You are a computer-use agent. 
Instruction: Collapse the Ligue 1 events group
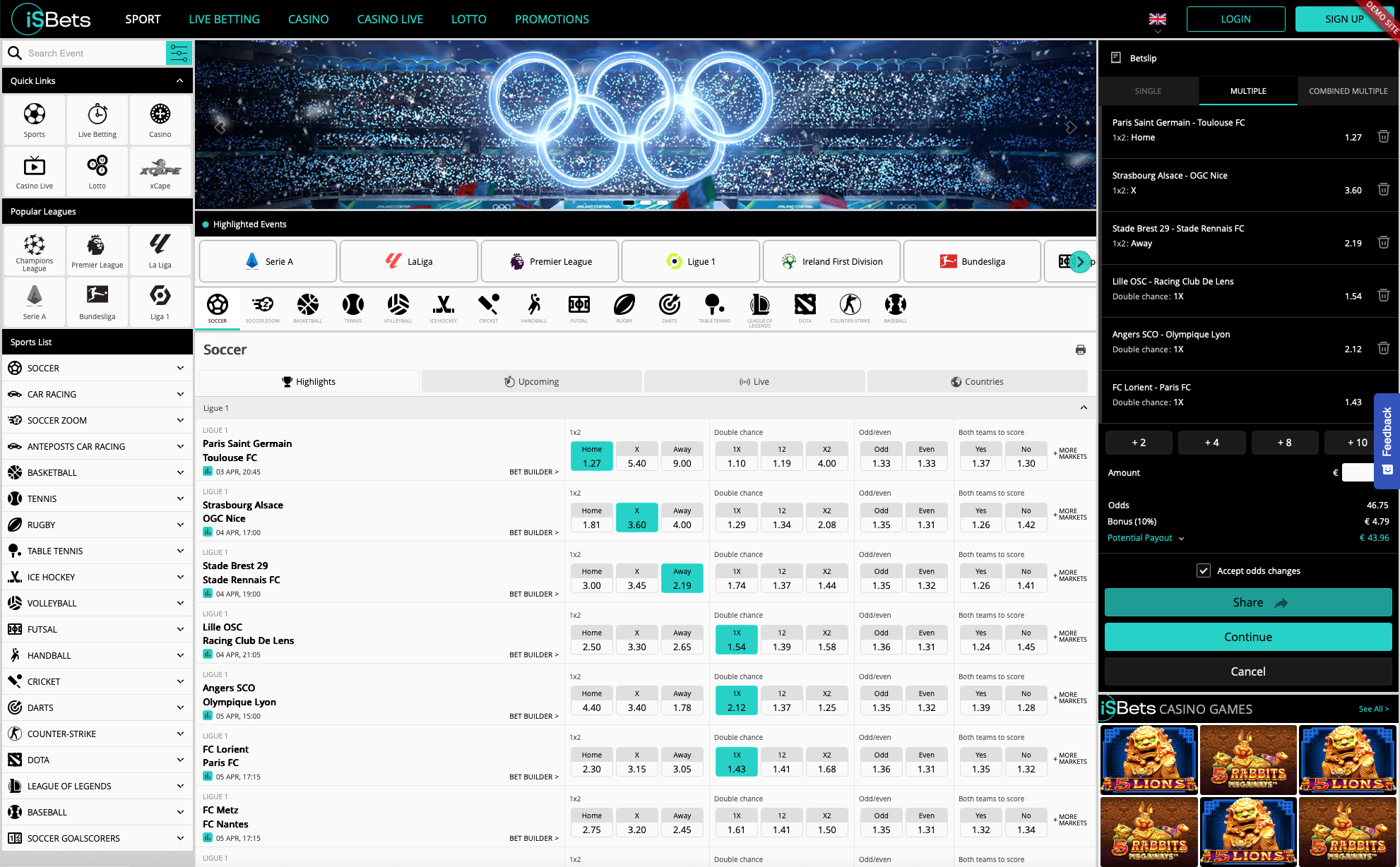[x=1084, y=408]
